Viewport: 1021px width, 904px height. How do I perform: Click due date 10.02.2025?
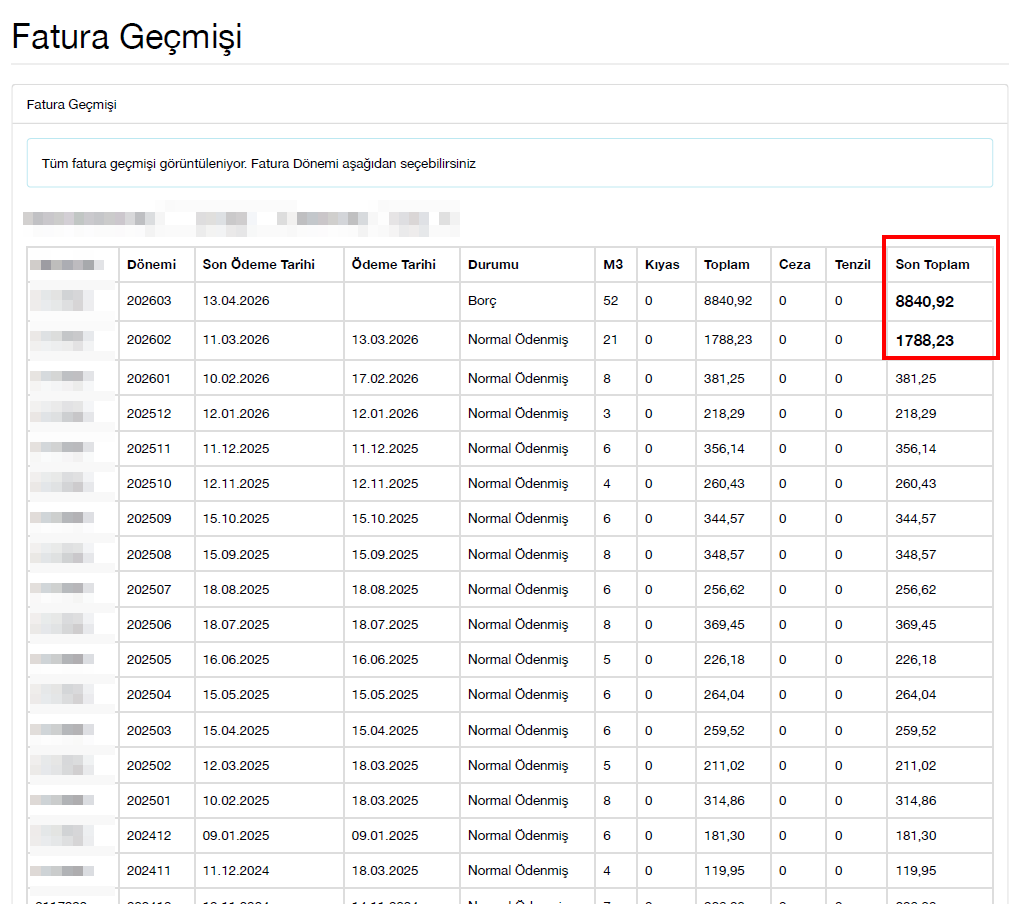click(236, 802)
